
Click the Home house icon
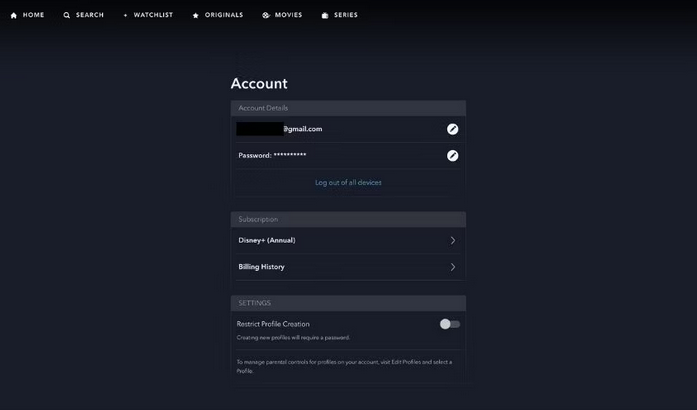point(14,16)
